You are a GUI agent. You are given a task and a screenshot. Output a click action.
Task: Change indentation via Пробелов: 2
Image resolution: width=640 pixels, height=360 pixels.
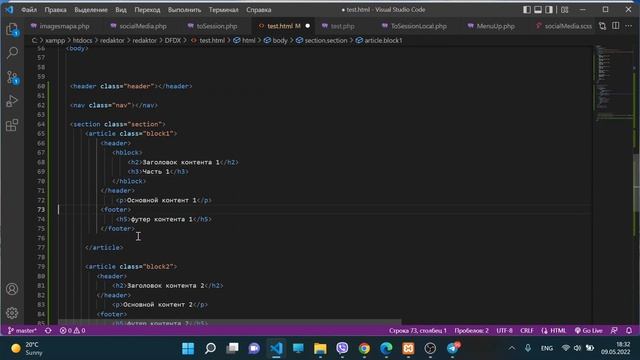tap(471, 331)
